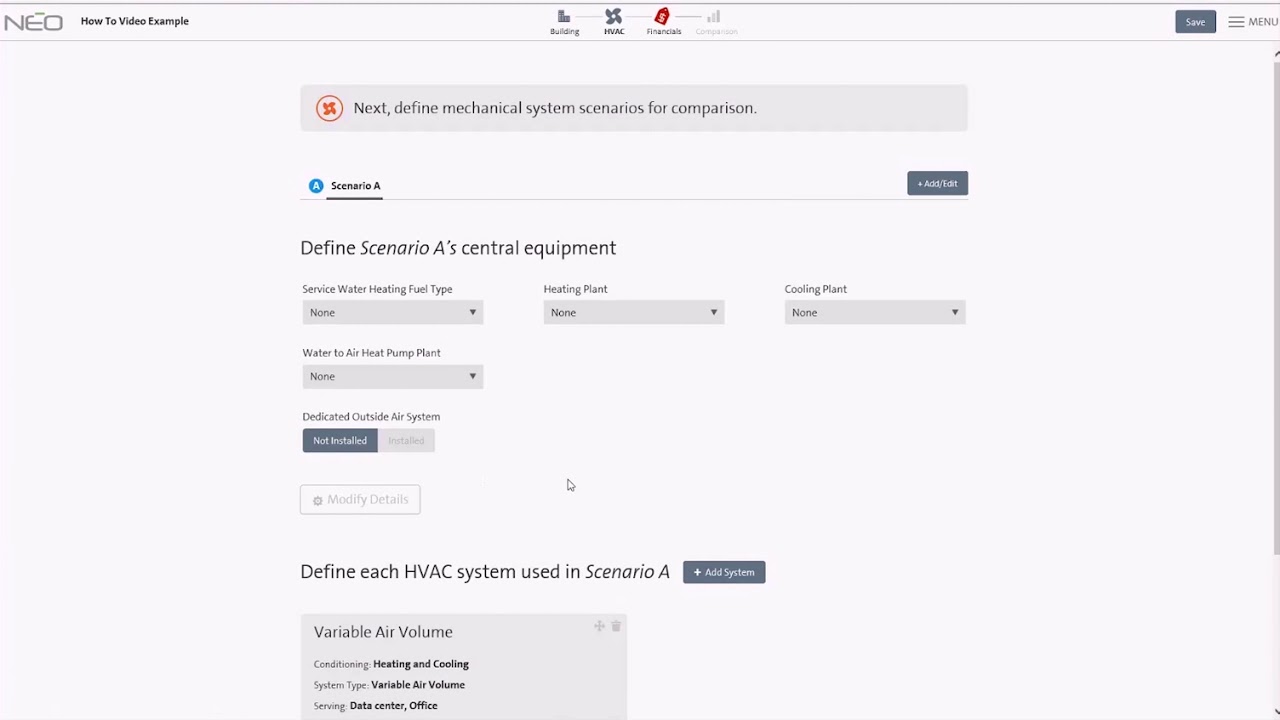The height and width of the screenshot is (720, 1280).
Task: Open the Building step icon
Action: (x=564, y=16)
